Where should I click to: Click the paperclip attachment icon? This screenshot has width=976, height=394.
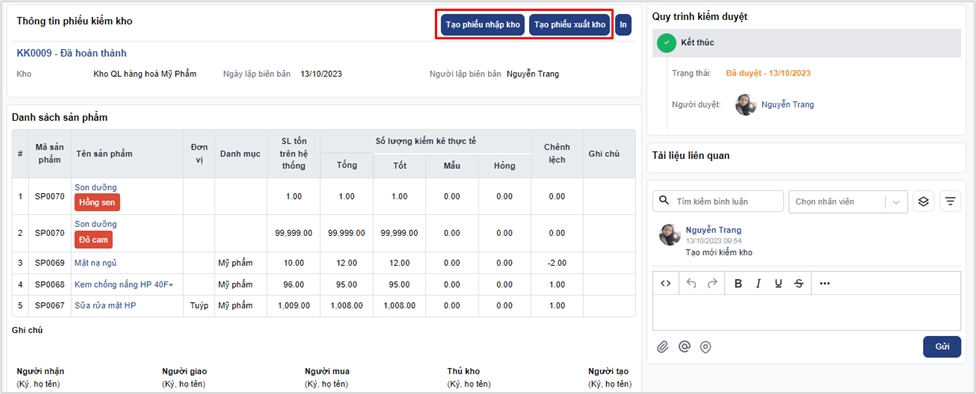point(663,347)
